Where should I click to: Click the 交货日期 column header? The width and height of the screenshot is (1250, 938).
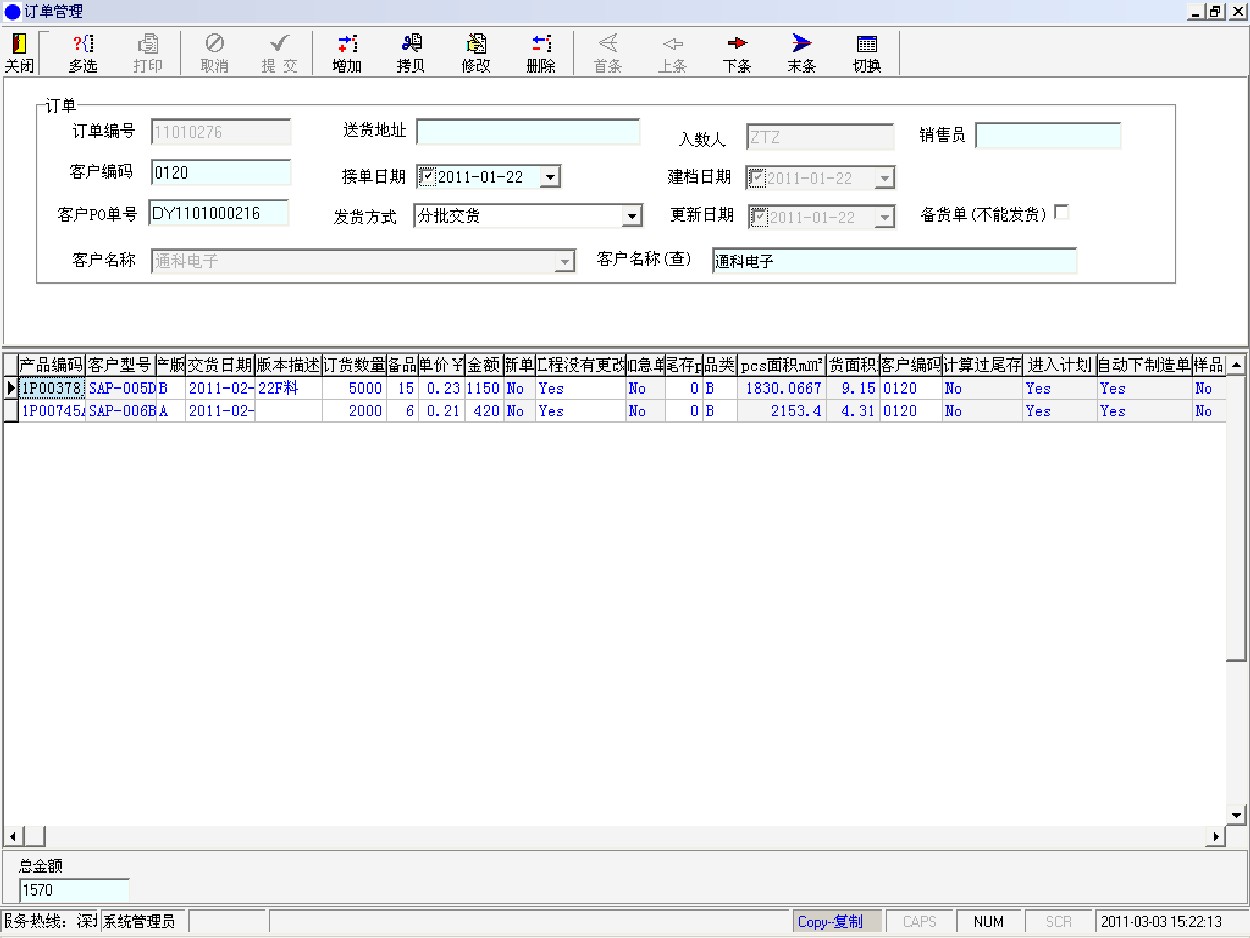coord(220,365)
